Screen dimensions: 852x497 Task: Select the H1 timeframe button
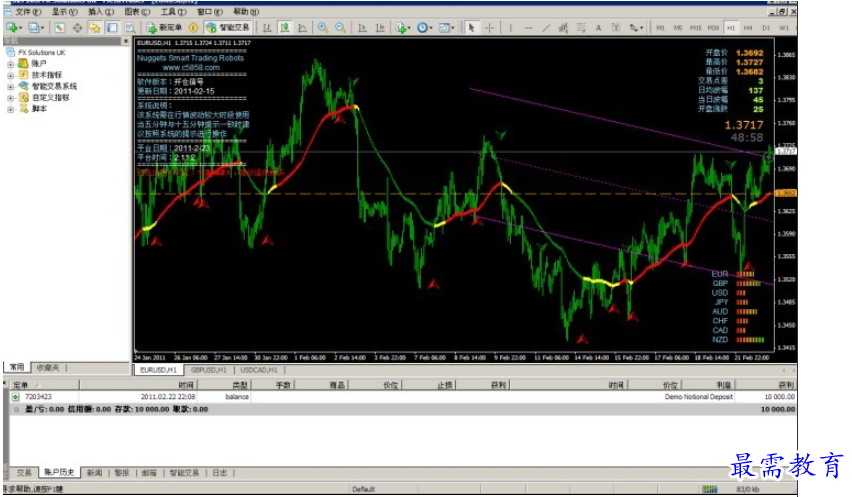(x=731, y=27)
